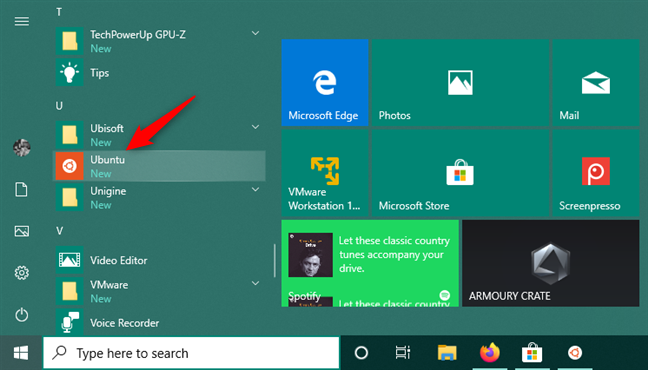Launch Ubuntu from its orange icon
Viewport: 648px width, 370px height.
pyautogui.click(x=69, y=166)
